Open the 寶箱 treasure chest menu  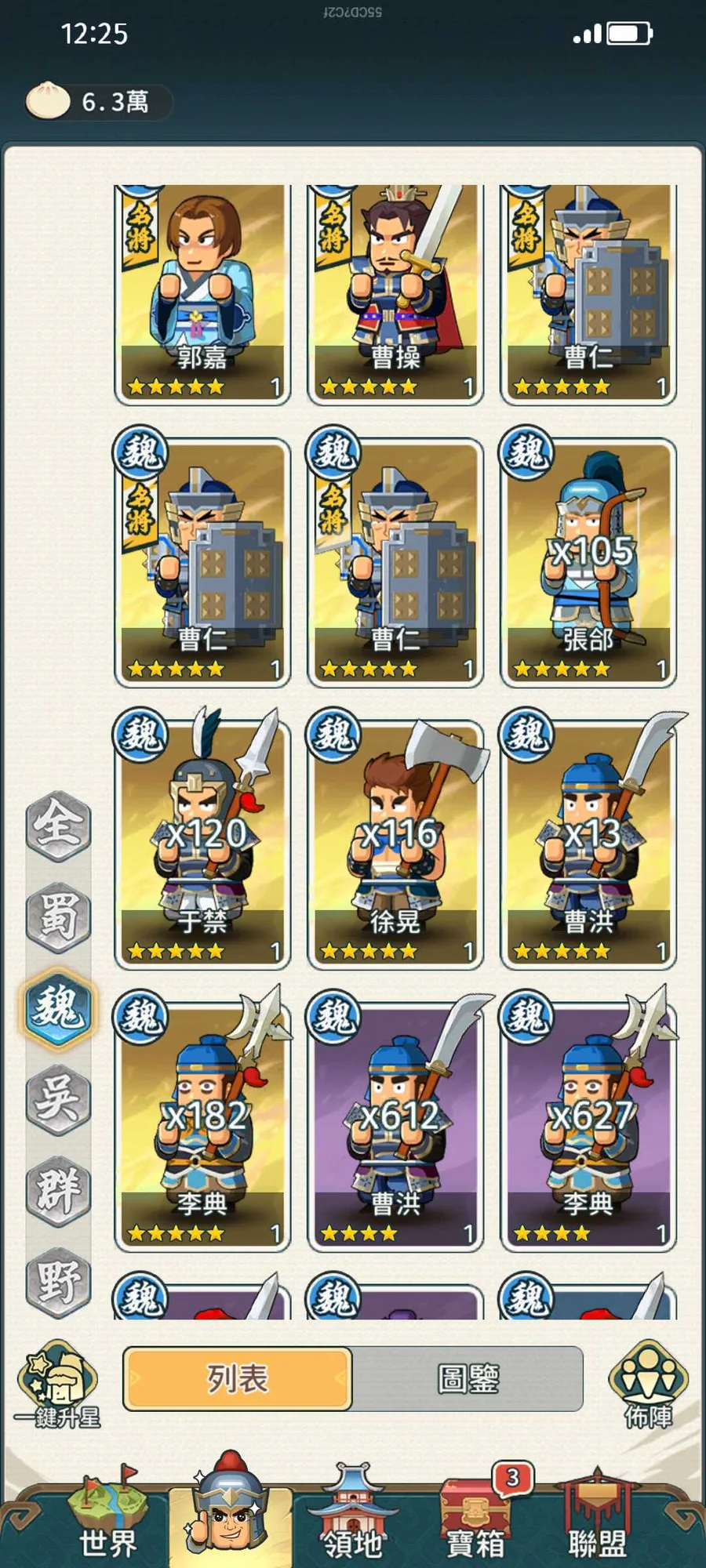(x=475, y=1513)
